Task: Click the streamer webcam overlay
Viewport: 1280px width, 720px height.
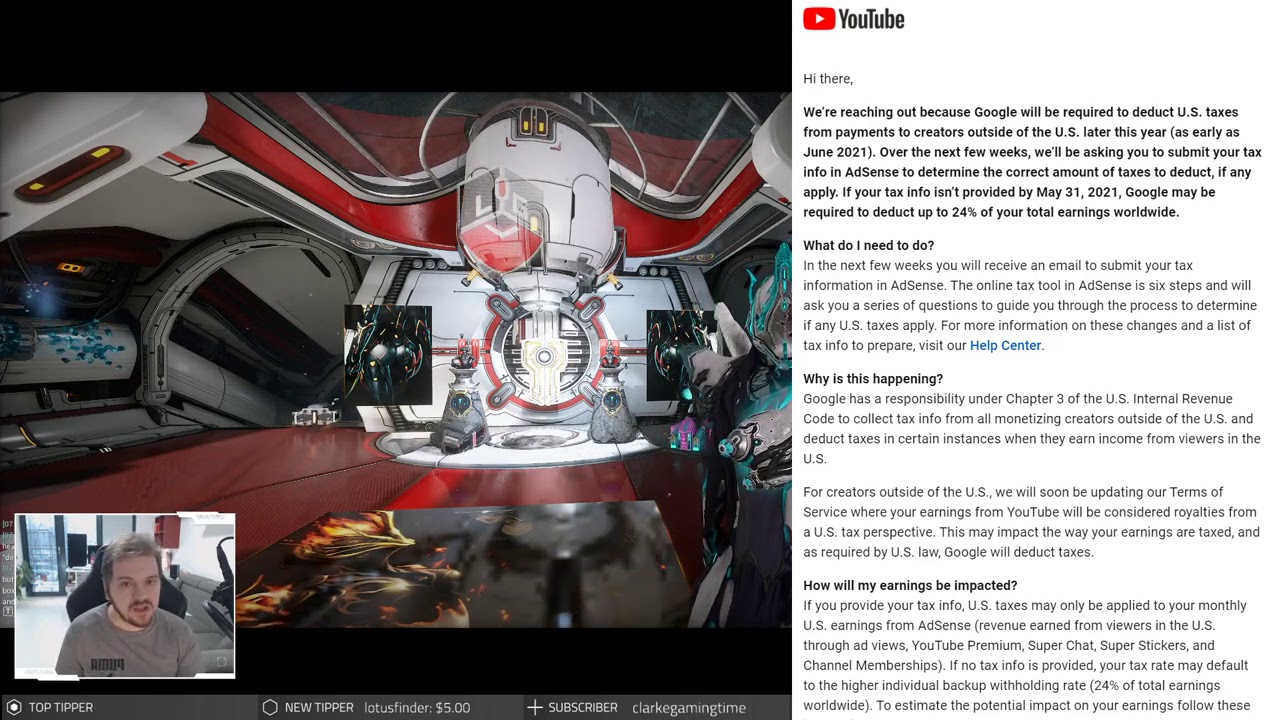Action: click(125, 596)
